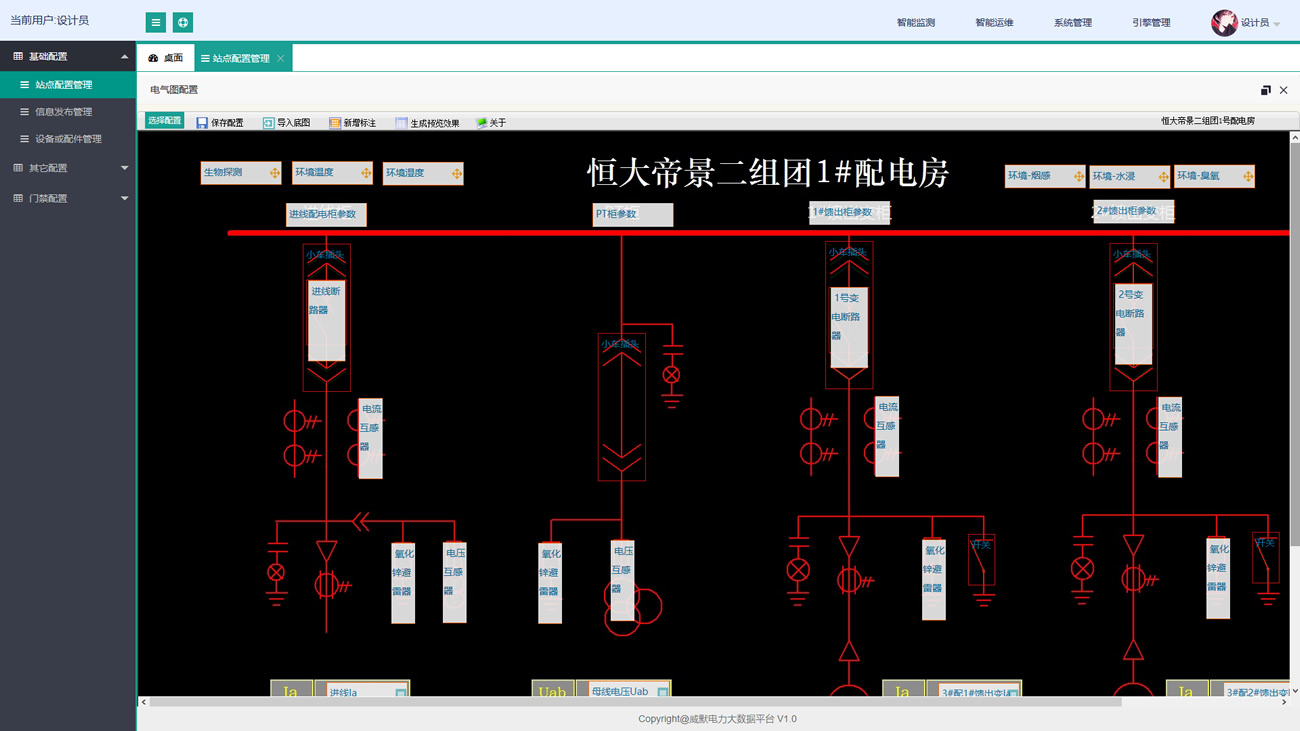Screen dimensions: 1300x731
Task: Click 关于 toolbar button
Action: [x=491, y=122]
